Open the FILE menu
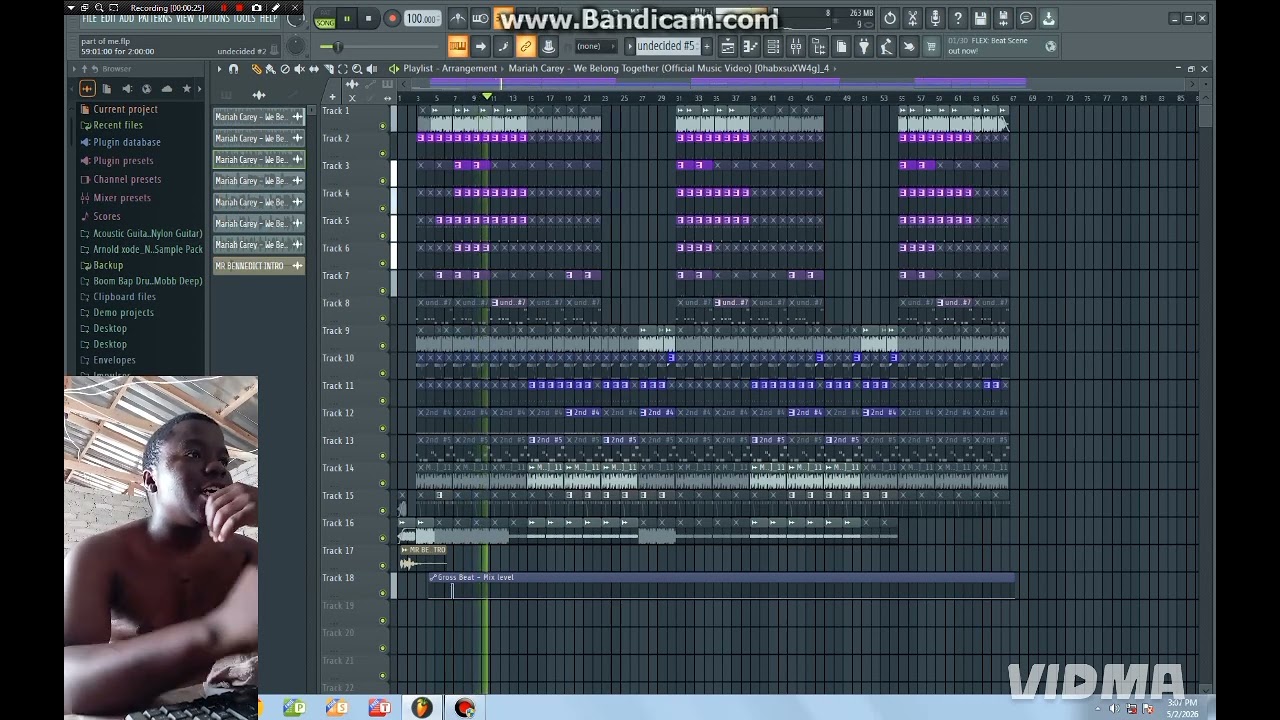Screen dimensions: 1280x720 coord(90,19)
